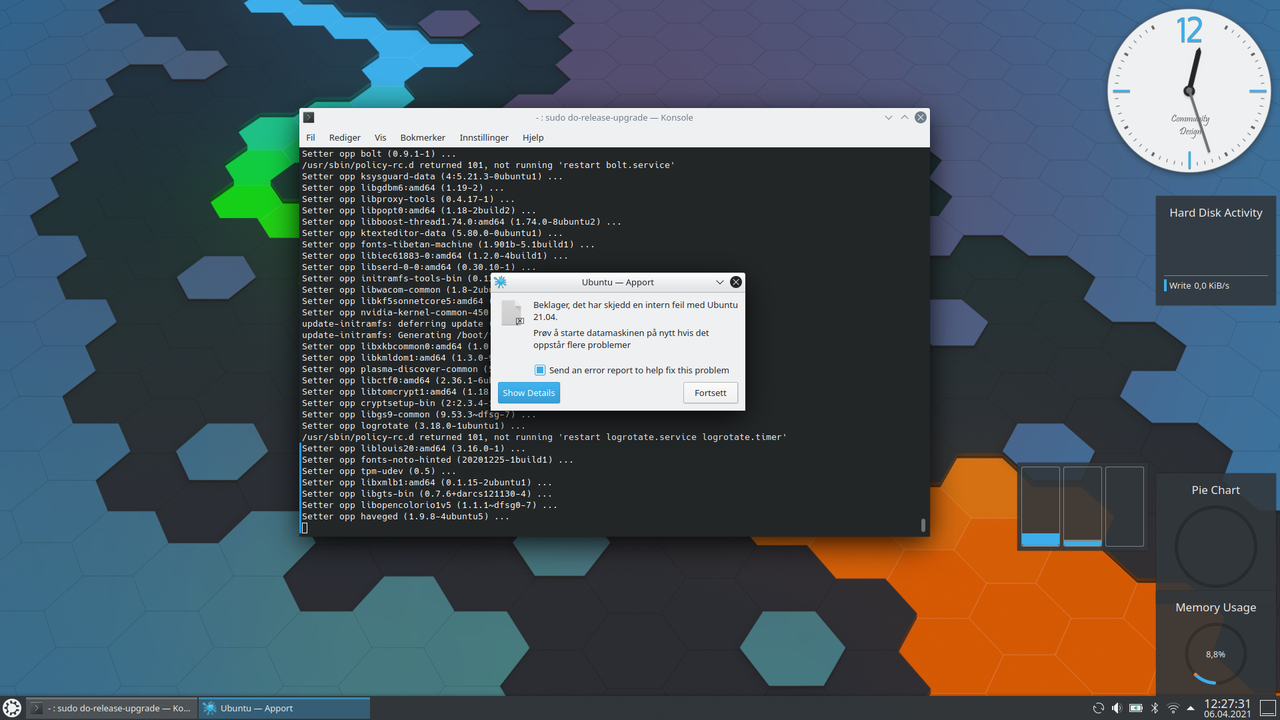Click the Konsole icon in the terminal titlebar
The image size is (1280, 720).
click(x=310, y=117)
